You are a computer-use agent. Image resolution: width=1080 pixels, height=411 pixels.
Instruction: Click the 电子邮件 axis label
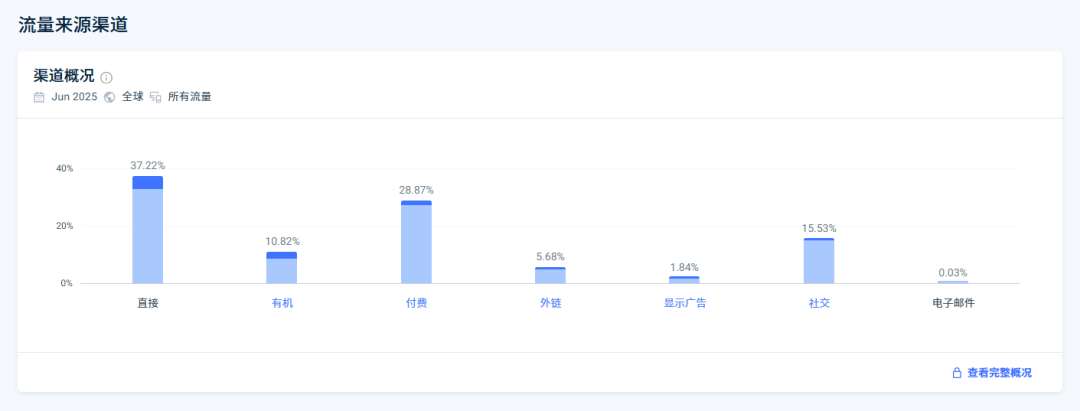pyautogui.click(x=953, y=303)
